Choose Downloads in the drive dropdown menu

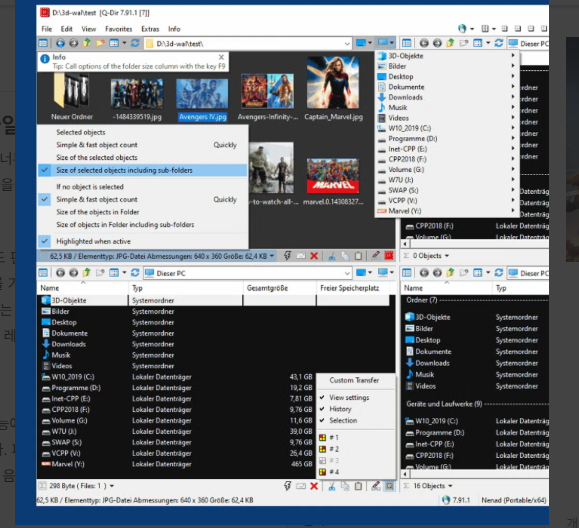[x=446, y=97]
